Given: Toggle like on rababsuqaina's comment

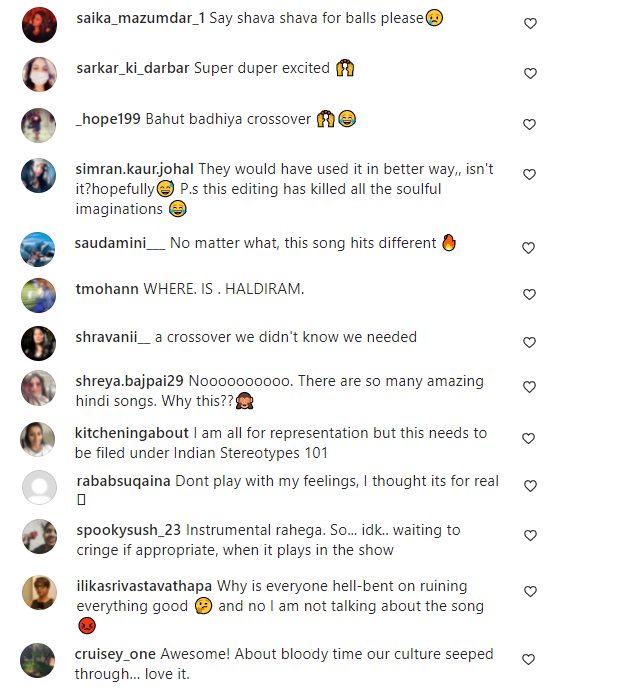Looking at the screenshot, I should click(x=531, y=485).
